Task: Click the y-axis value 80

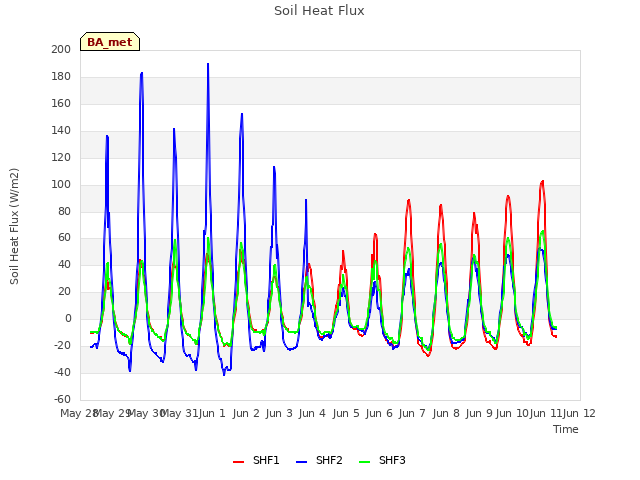Action: tap(64, 211)
